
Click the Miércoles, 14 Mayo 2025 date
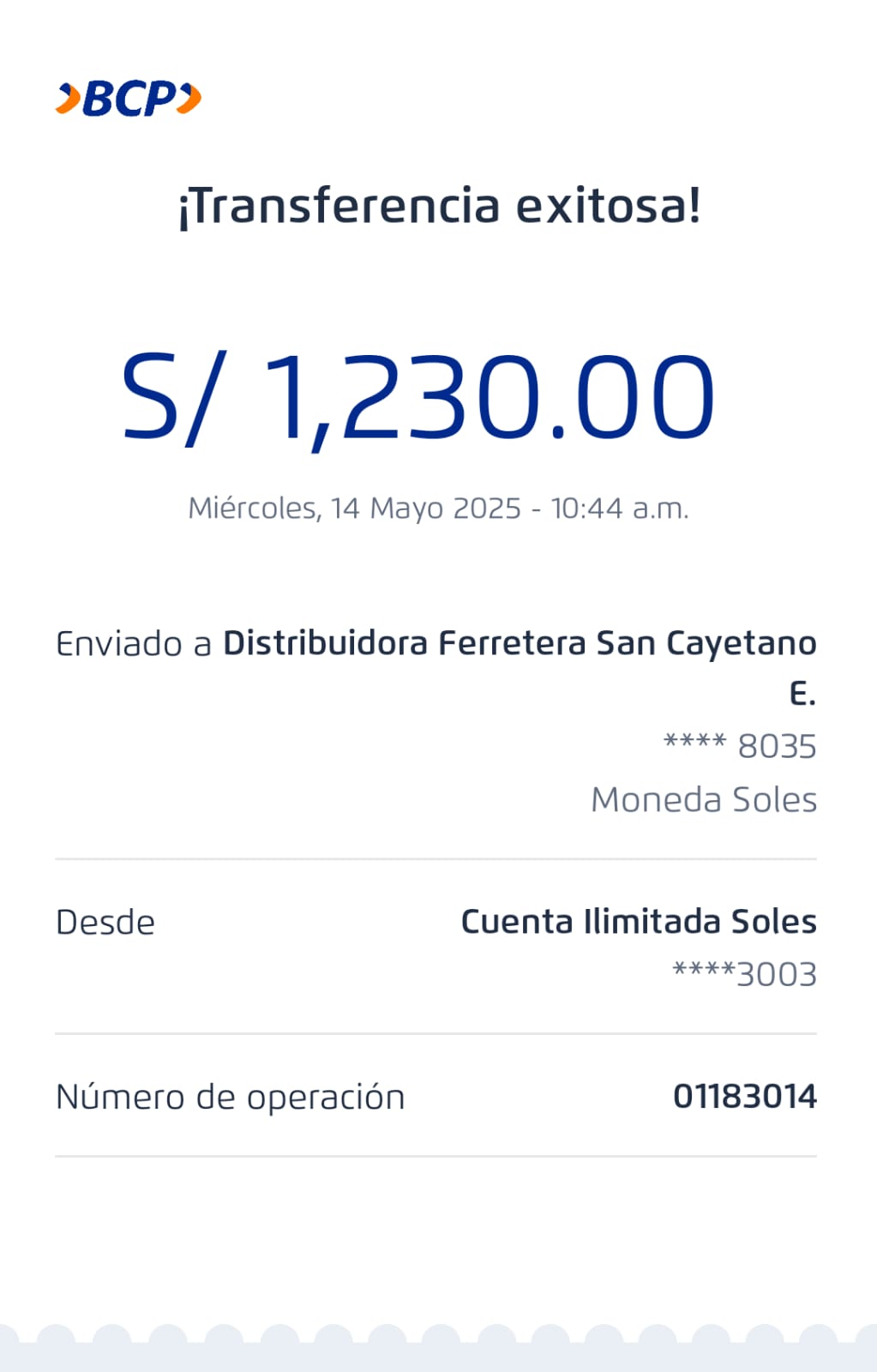tap(354, 508)
